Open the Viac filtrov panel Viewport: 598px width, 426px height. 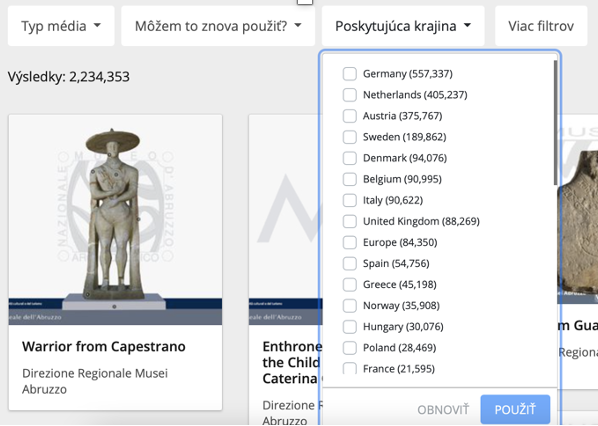pyautogui.click(x=541, y=26)
